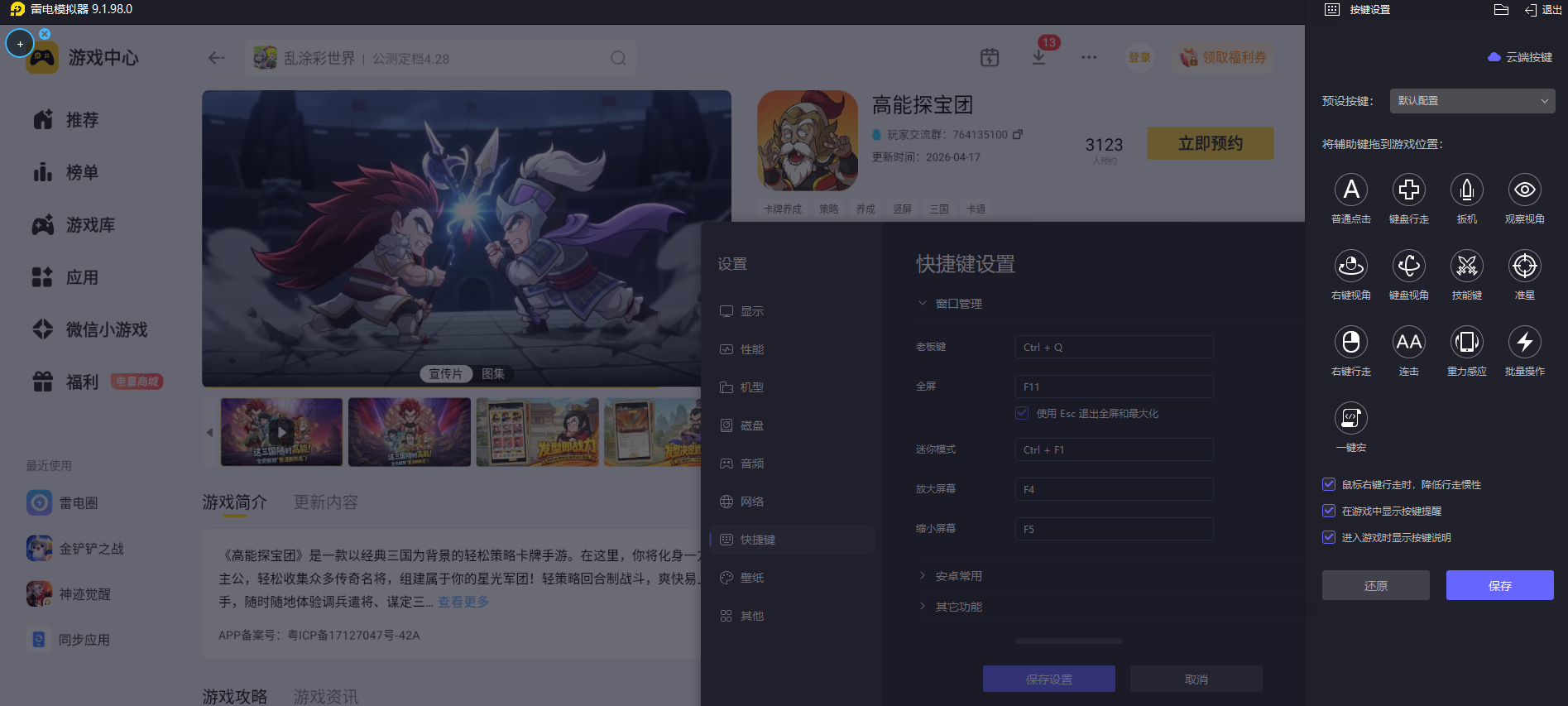Copy the player group number 764135100

[x=1018, y=134]
